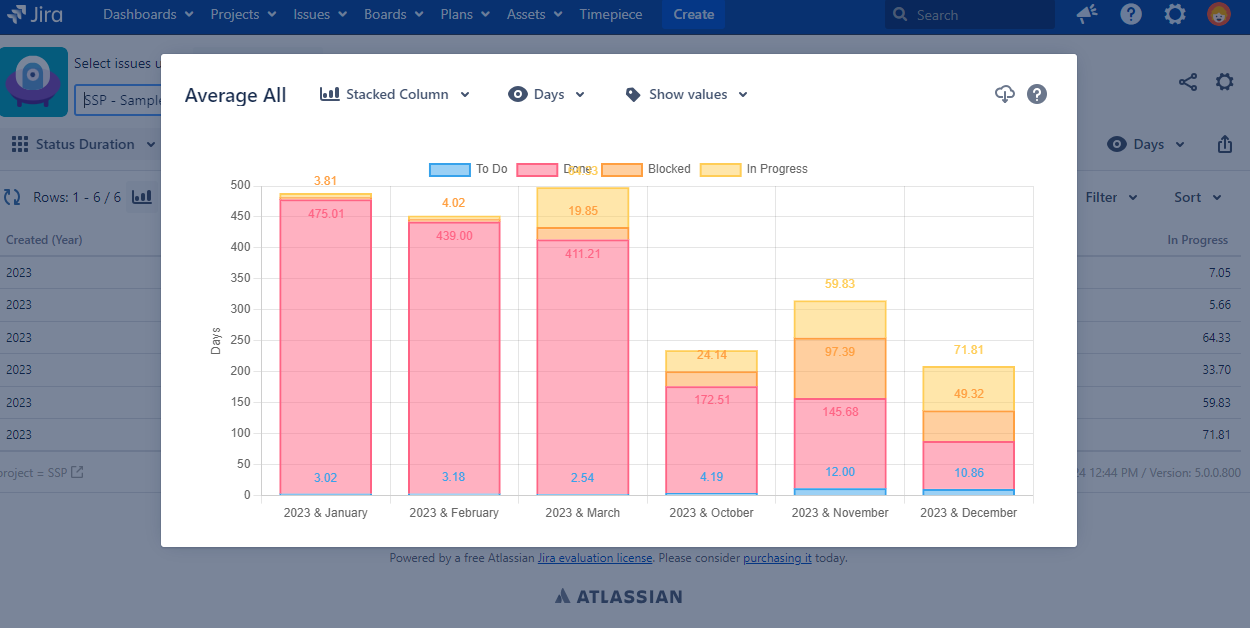The image size is (1250, 628).
Task: Follow the Jira evaluation license link
Action: pyautogui.click(x=595, y=558)
